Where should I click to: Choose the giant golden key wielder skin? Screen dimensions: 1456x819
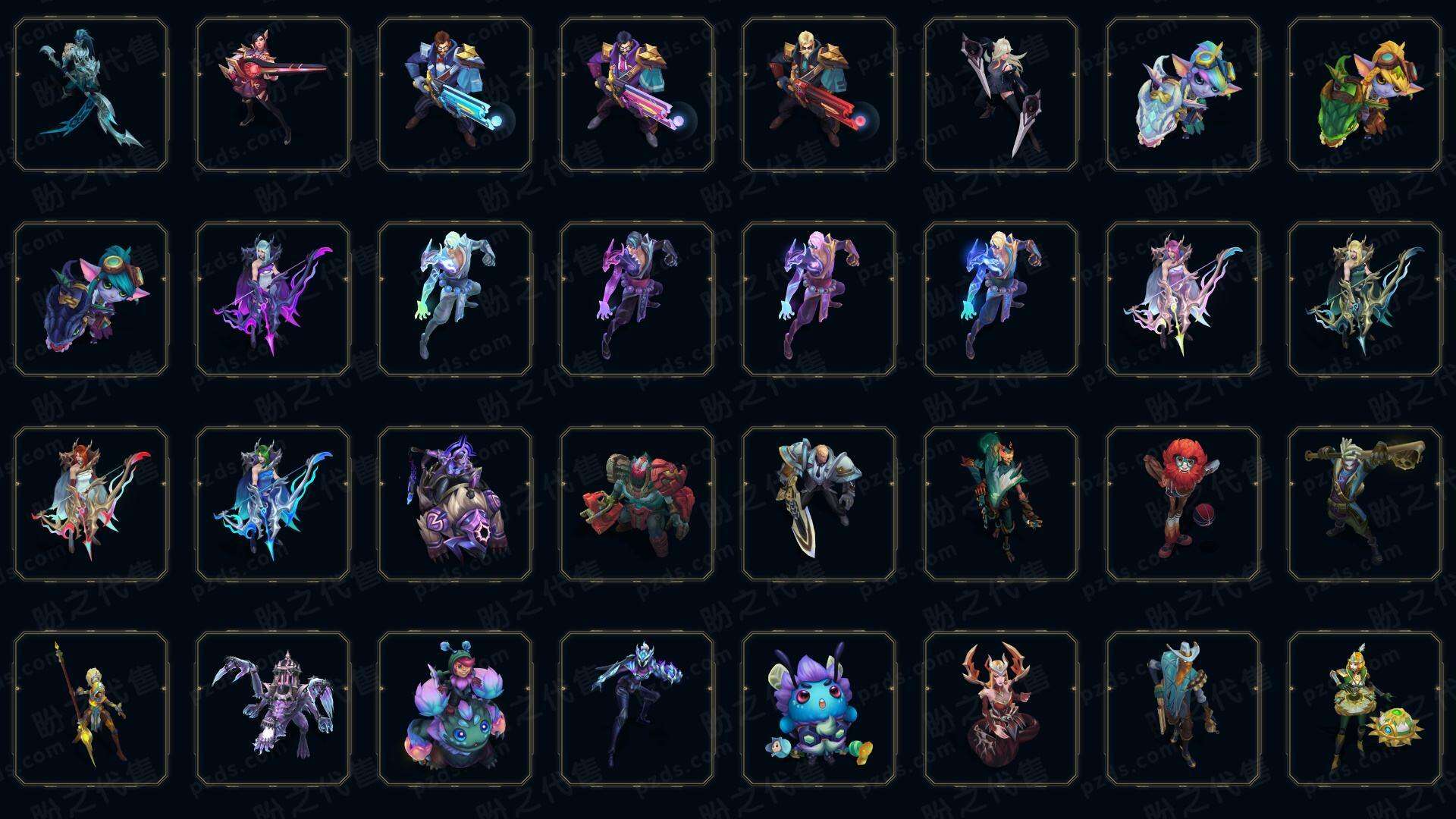pos(1365,504)
